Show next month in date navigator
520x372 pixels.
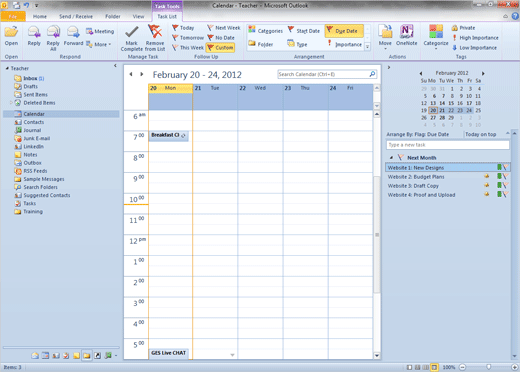[x=483, y=73]
